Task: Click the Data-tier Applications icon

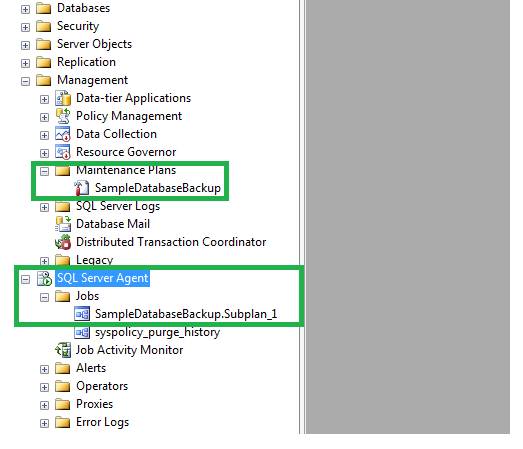Action: click(63, 98)
